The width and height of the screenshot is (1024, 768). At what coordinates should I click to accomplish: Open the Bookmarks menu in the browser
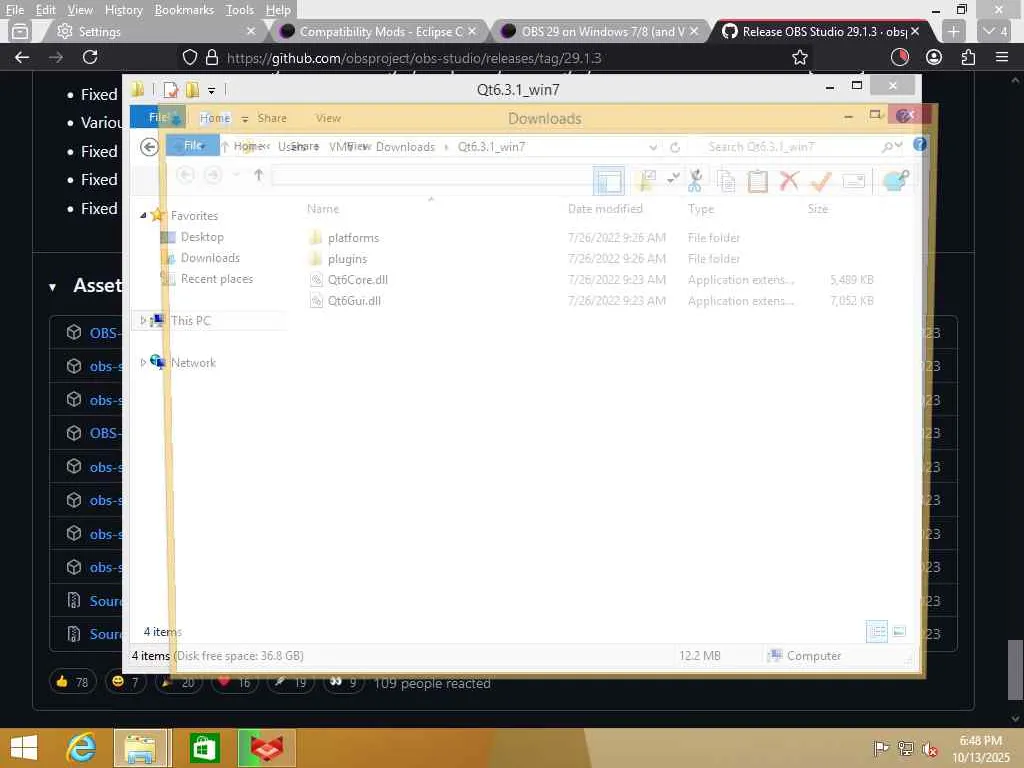[184, 10]
